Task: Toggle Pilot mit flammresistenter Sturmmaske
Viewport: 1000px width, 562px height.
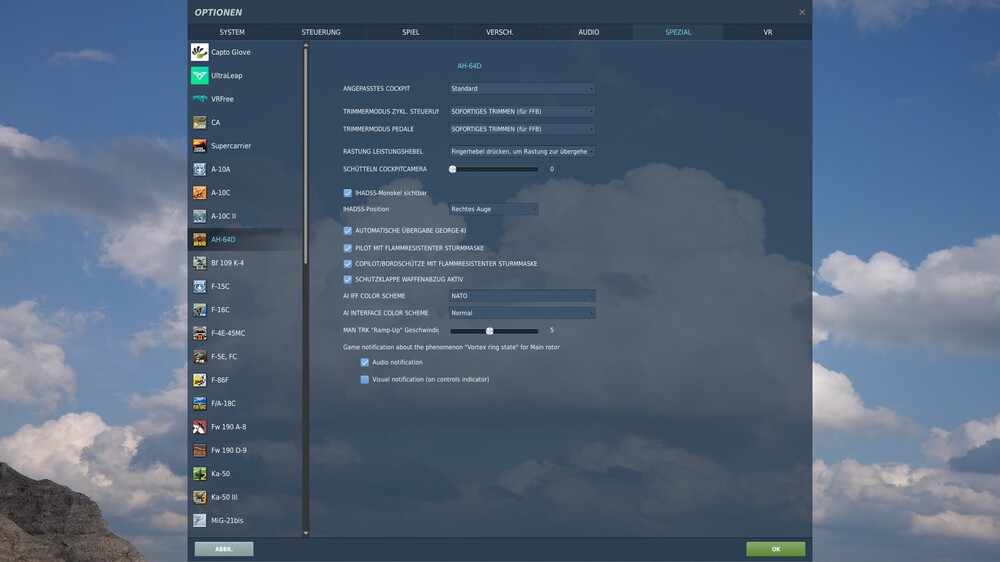Action: pyautogui.click(x=348, y=248)
